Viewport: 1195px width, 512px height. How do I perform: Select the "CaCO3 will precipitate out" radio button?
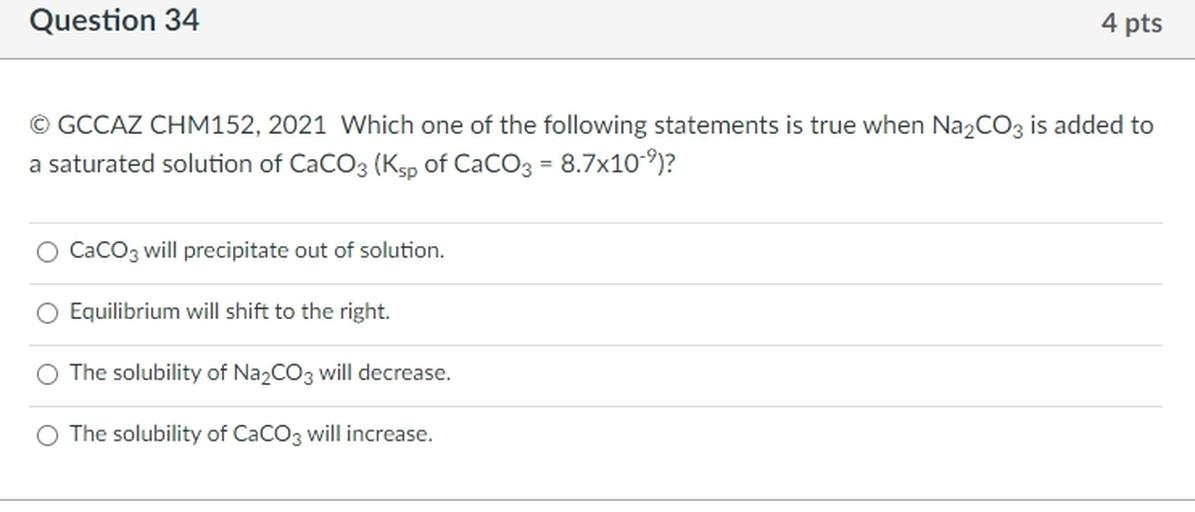tap(47, 252)
